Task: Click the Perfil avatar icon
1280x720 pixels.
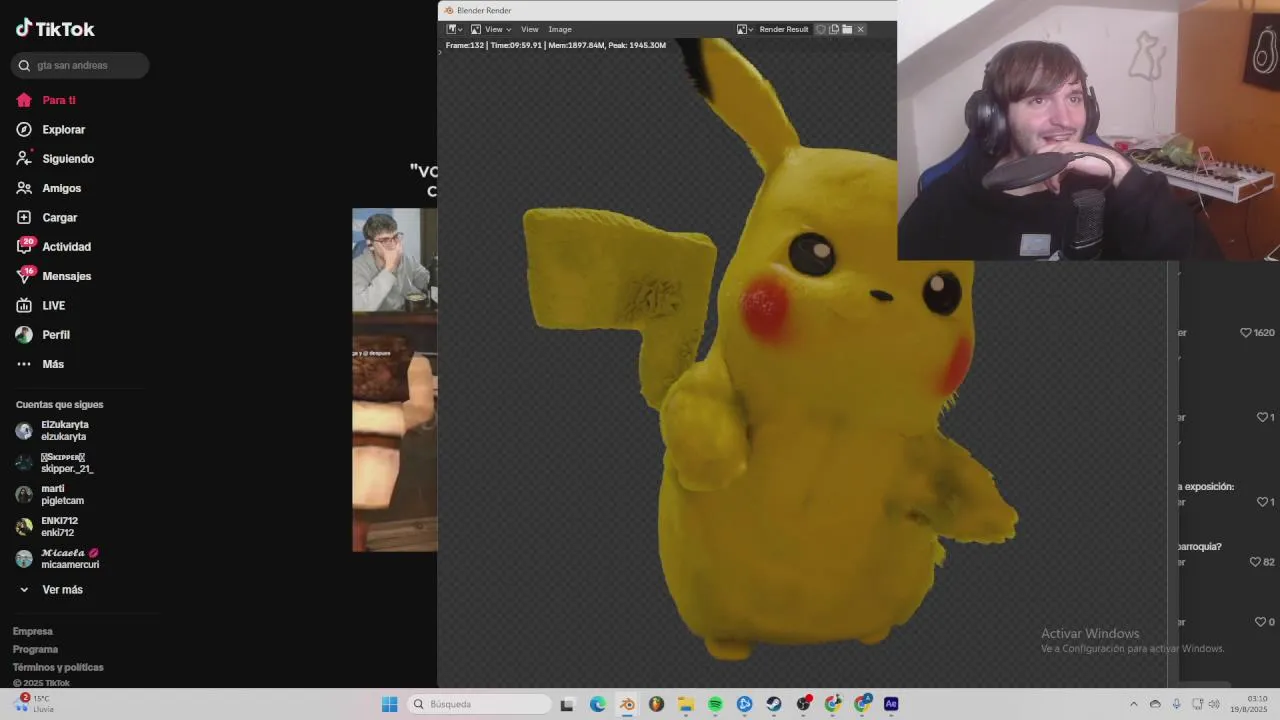Action: point(24,334)
